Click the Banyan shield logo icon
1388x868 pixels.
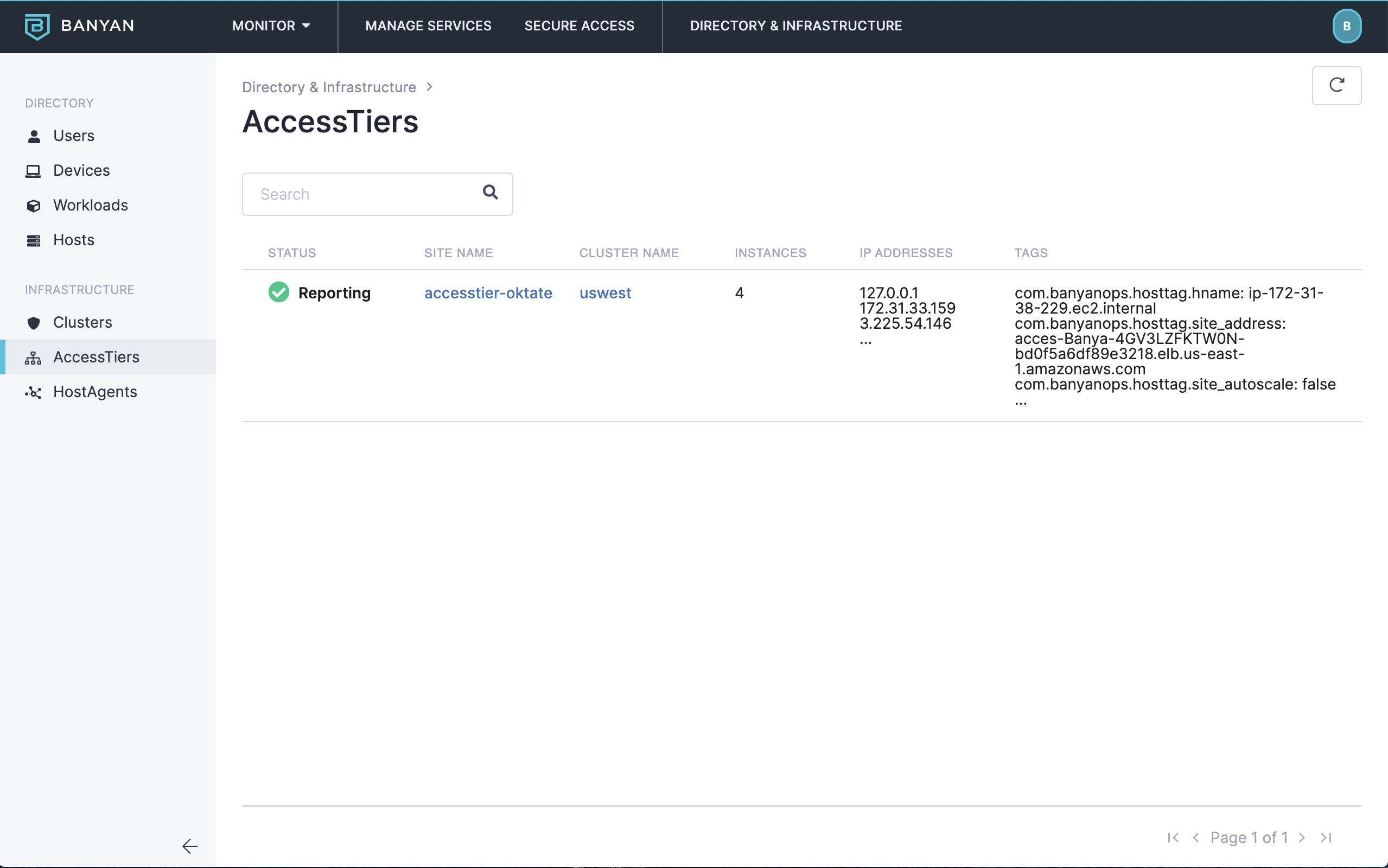point(37,27)
